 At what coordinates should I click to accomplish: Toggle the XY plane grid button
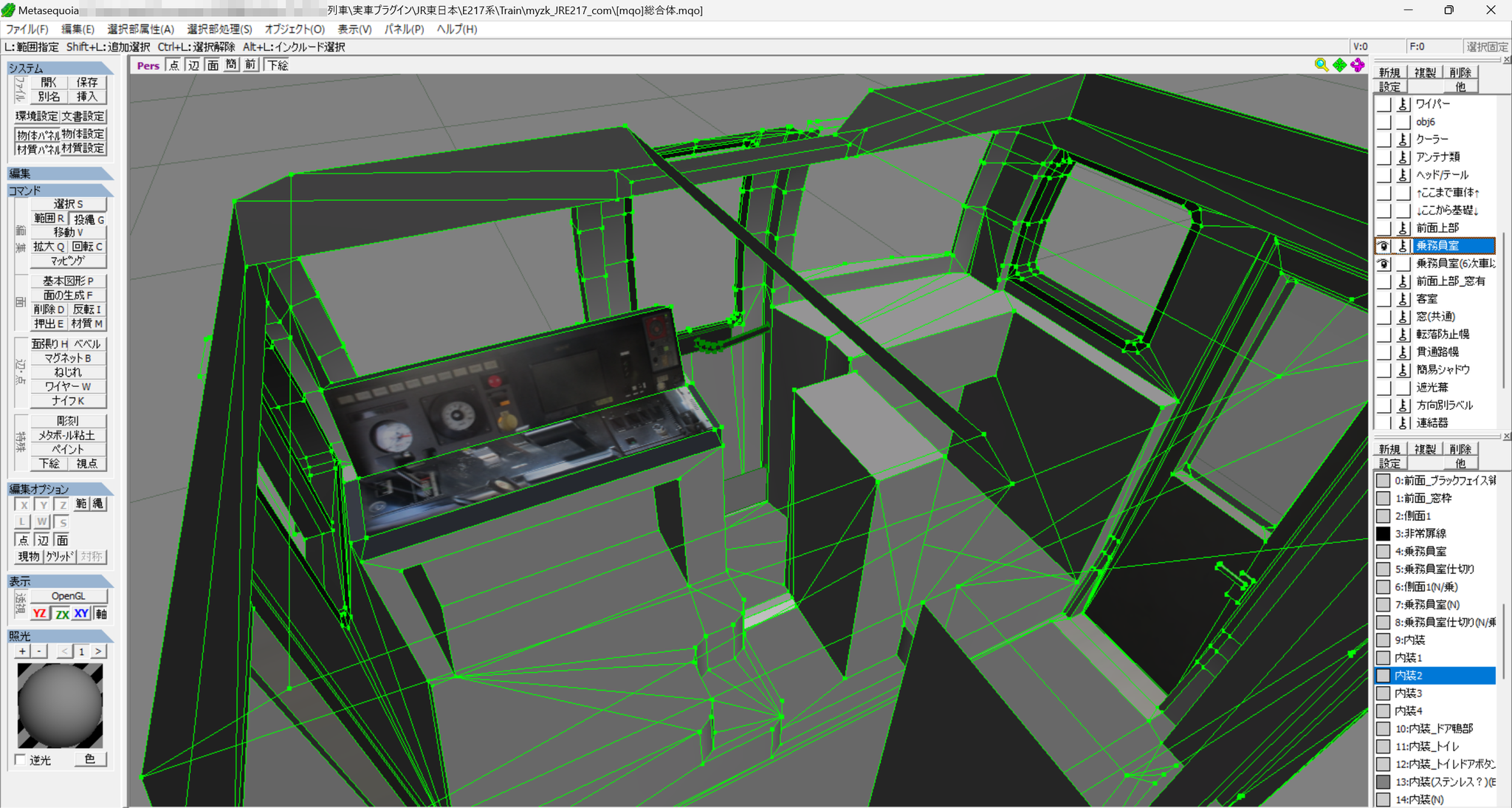pyautogui.click(x=81, y=614)
